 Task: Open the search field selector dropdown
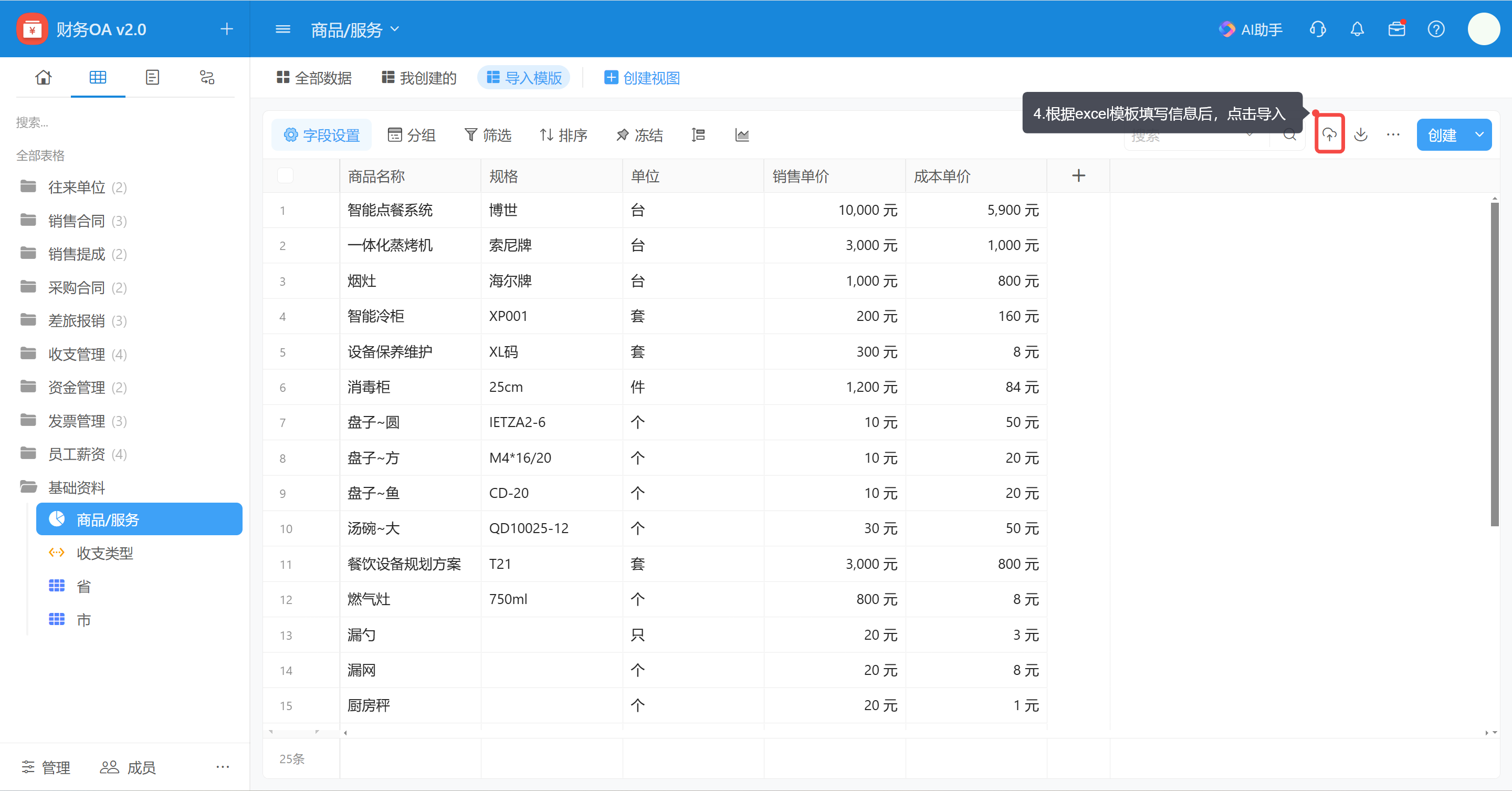coord(1249,136)
